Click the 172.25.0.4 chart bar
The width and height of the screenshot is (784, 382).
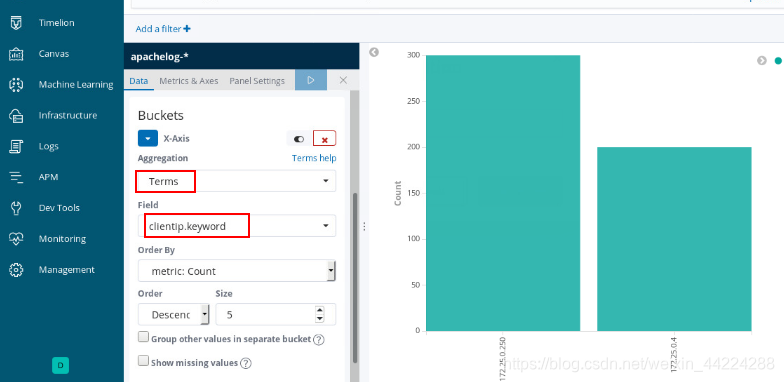pos(674,239)
